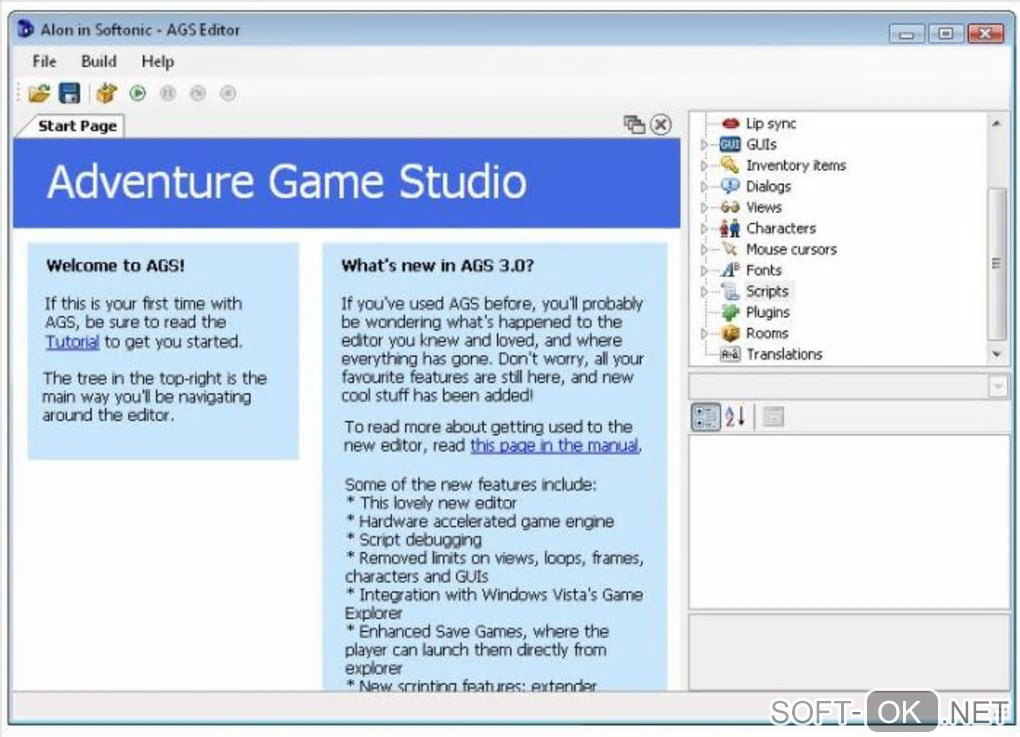Click 'Welcome to AGS!' heading
The width and height of the screenshot is (1020, 737).
(x=115, y=265)
